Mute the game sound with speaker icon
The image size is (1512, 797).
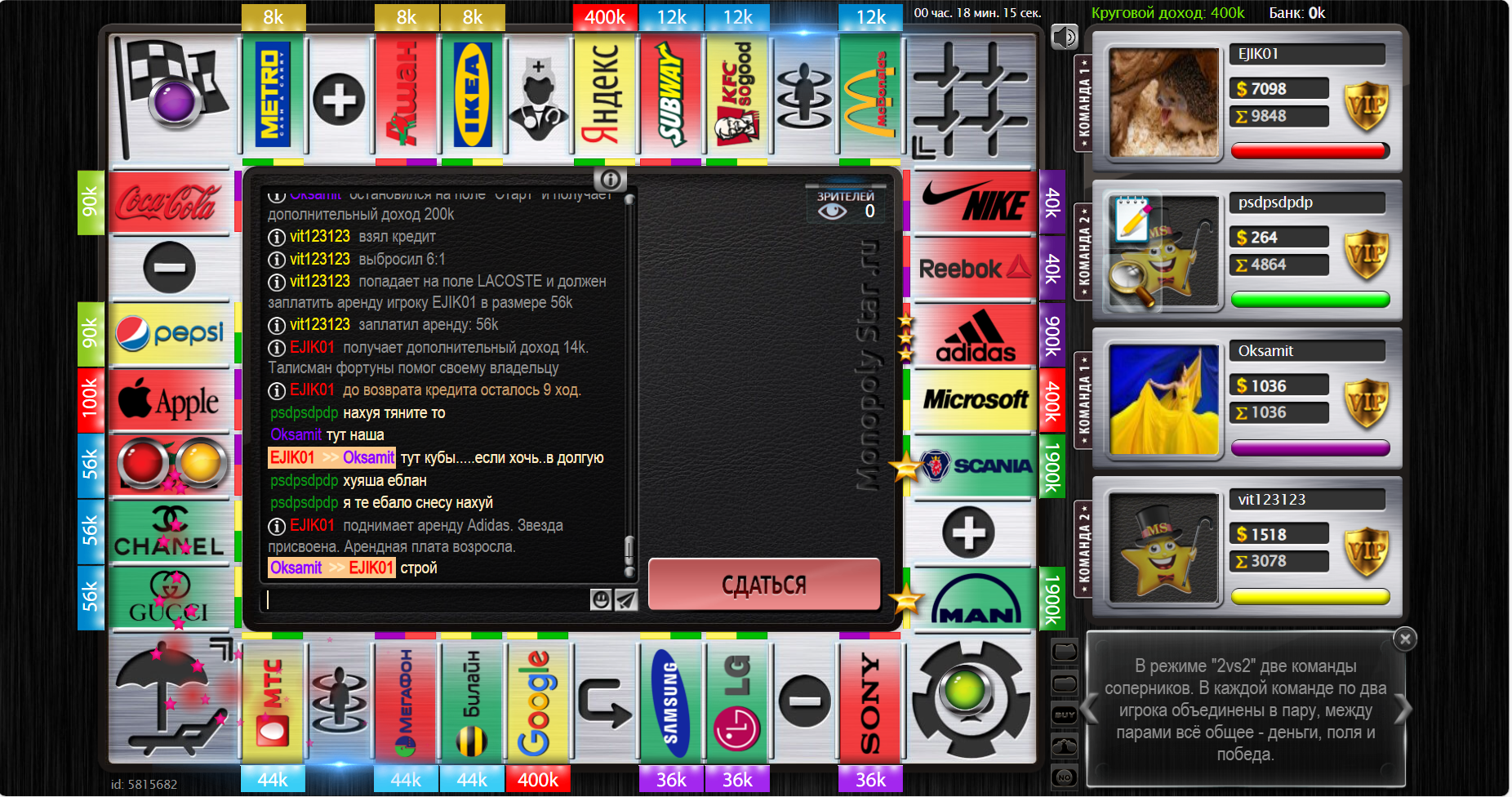pos(1065,37)
